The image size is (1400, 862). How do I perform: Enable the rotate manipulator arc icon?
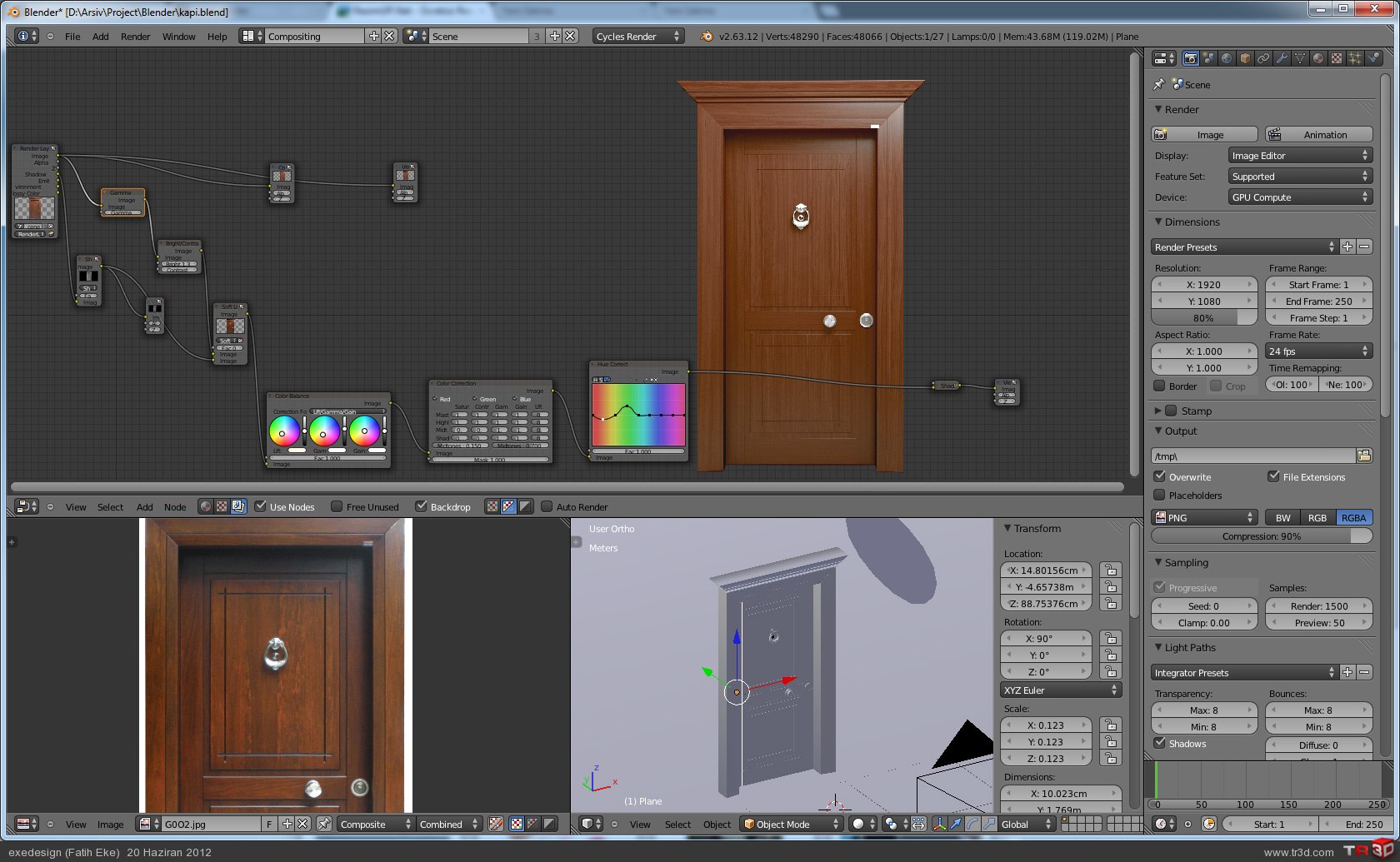point(972,824)
